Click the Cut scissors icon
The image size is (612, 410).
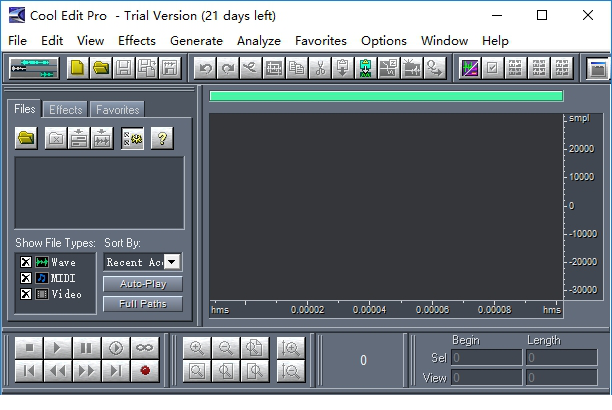click(x=320, y=68)
